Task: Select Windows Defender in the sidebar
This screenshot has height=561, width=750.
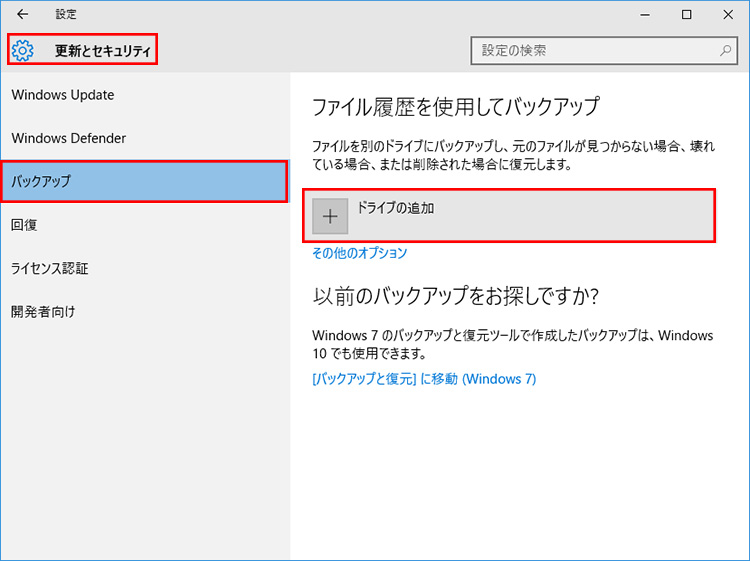Action: tap(69, 138)
